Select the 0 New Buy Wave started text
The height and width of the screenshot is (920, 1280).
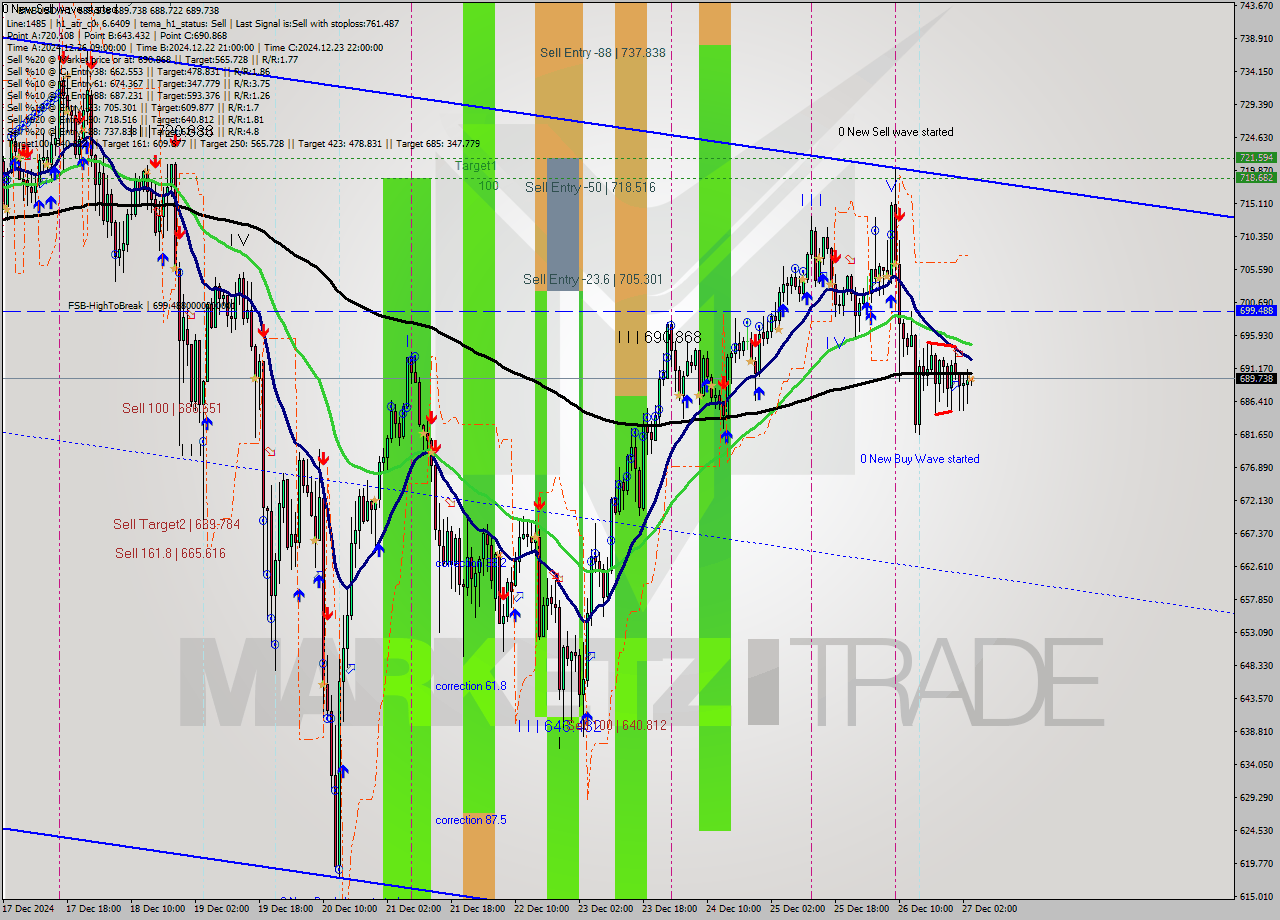tap(920, 459)
